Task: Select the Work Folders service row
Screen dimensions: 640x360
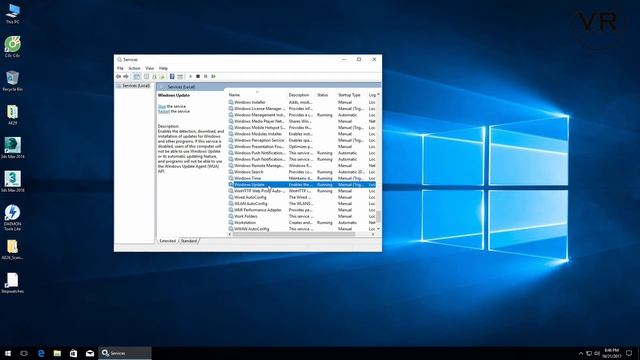Action: click(302, 216)
